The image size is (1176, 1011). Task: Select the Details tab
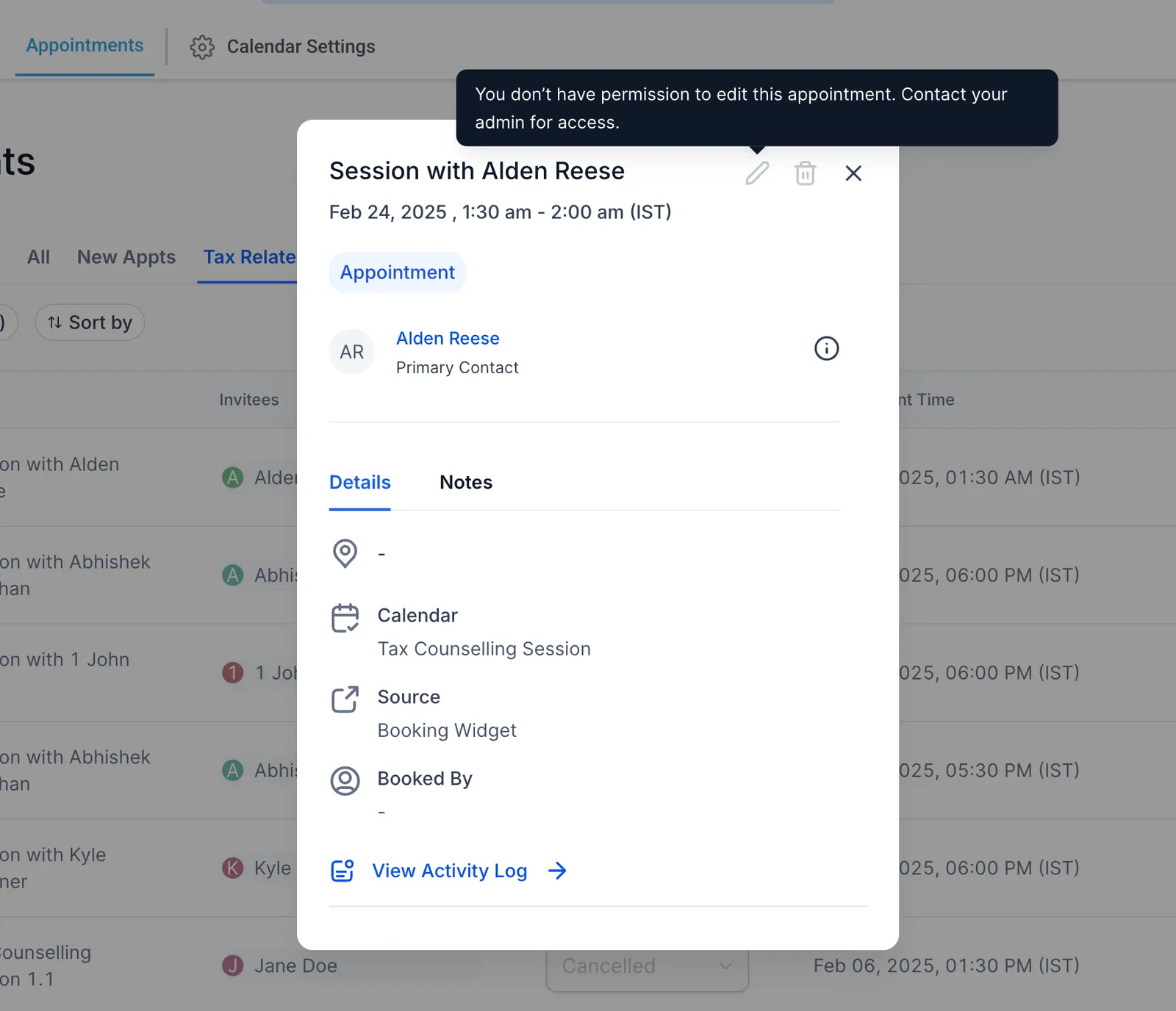click(x=360, y=483)
